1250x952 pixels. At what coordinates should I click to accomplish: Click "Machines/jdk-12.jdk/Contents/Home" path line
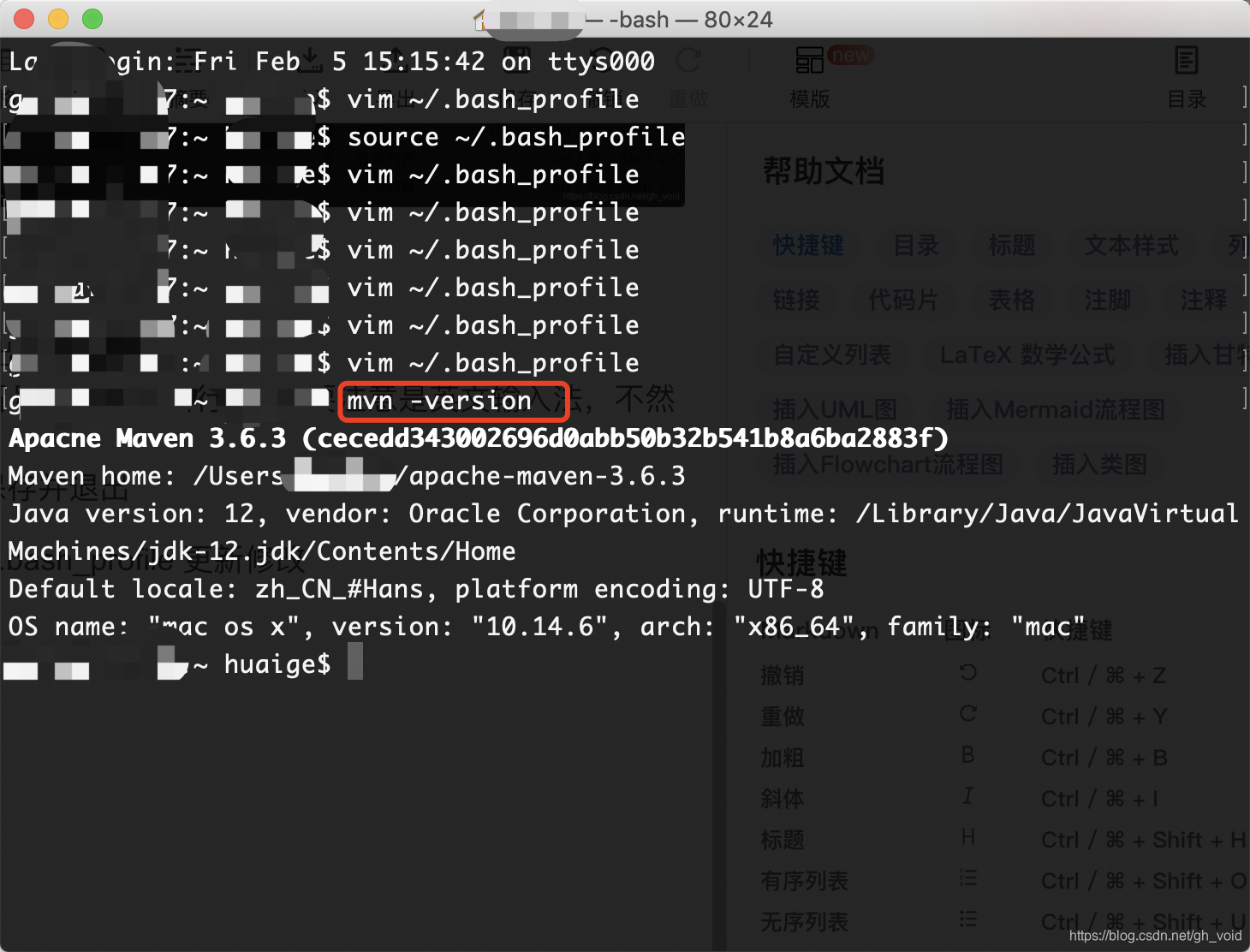tap(262, 551)
